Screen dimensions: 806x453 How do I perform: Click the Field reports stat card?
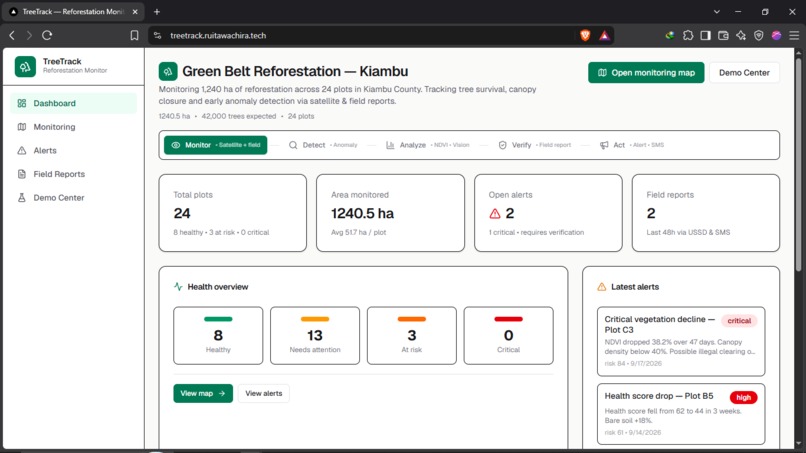(x=706, y=213)
